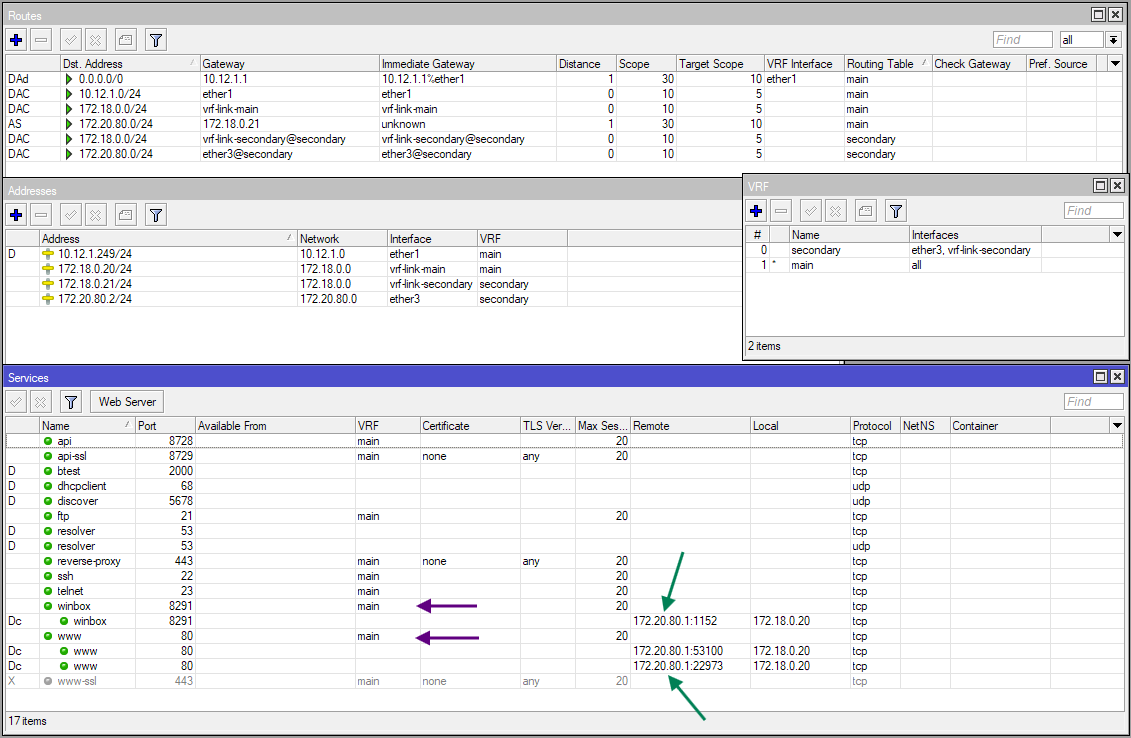Click the Find field in Routes window
This screenshot has height=738, width=1131.
(1022, 40)
